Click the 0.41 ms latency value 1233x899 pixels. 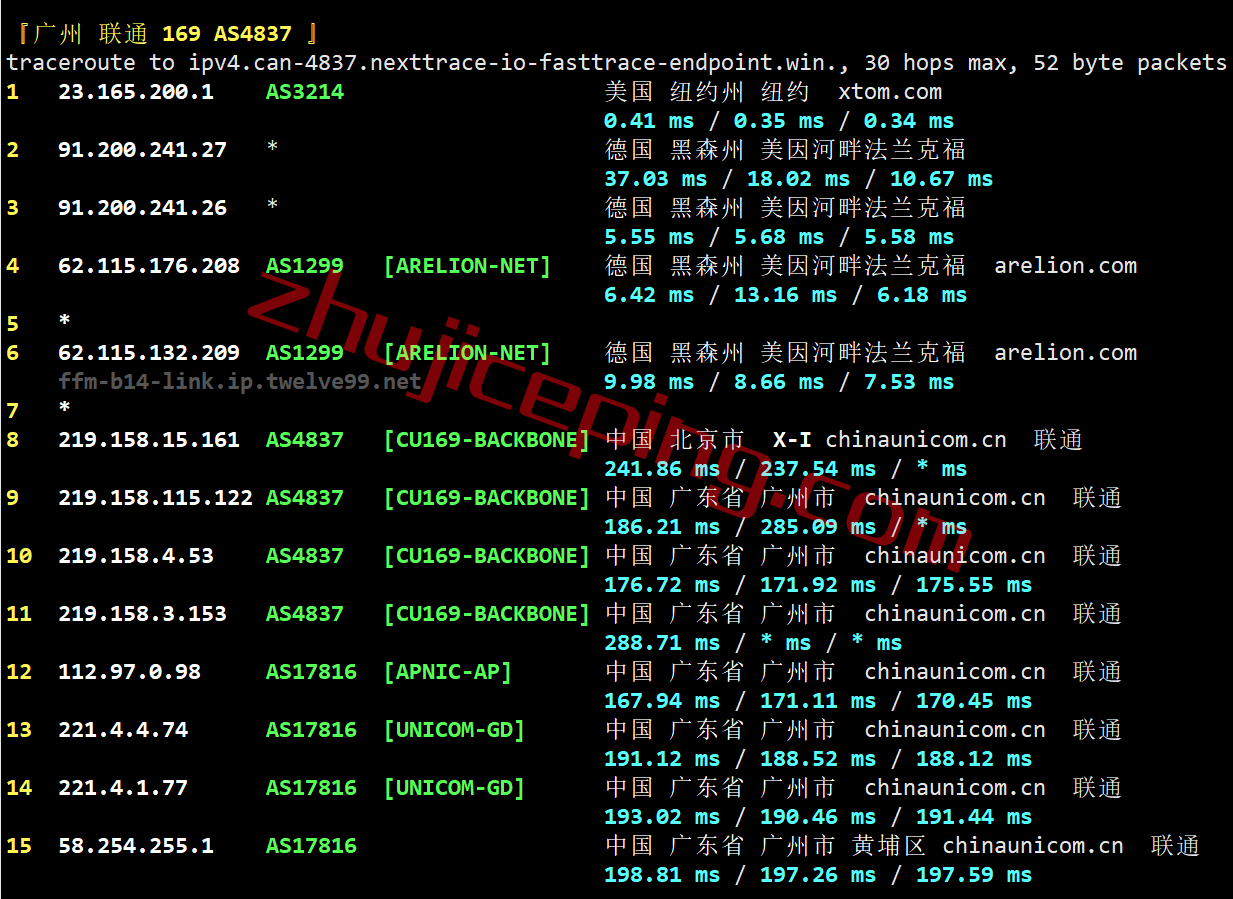point(648,121)
